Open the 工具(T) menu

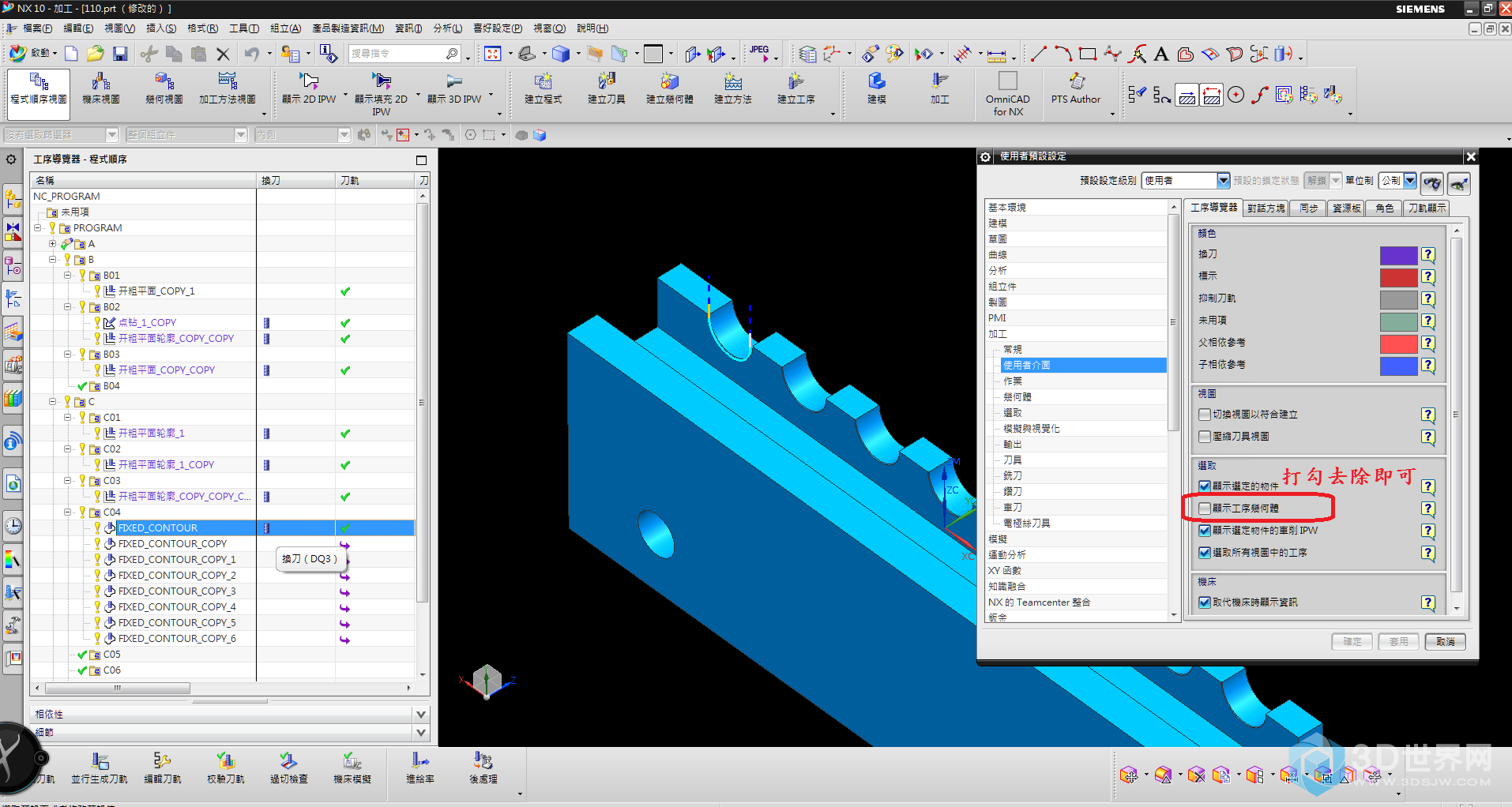click(243, 28)
